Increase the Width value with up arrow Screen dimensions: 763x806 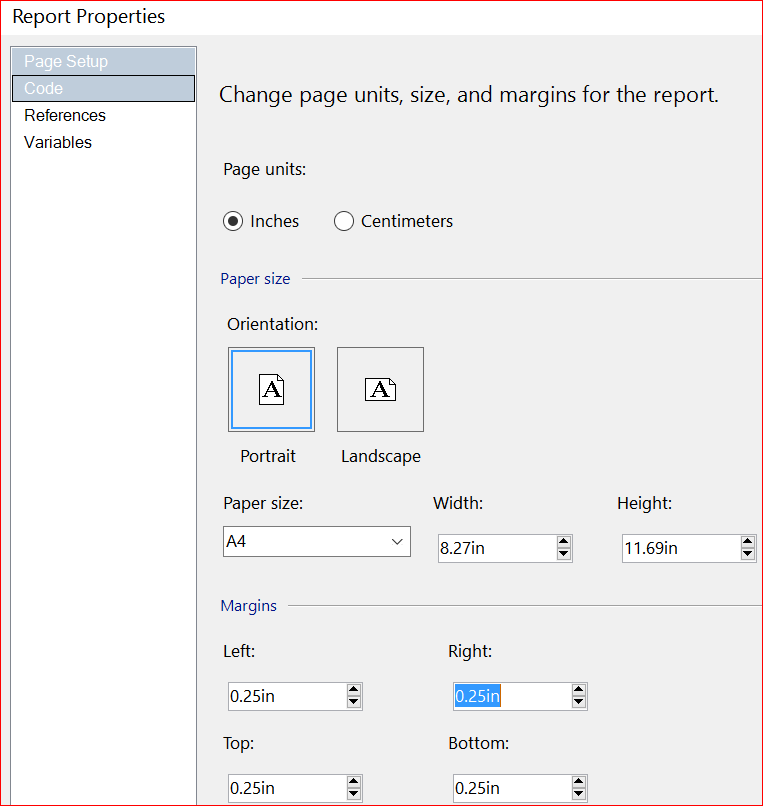click(564, 542)
